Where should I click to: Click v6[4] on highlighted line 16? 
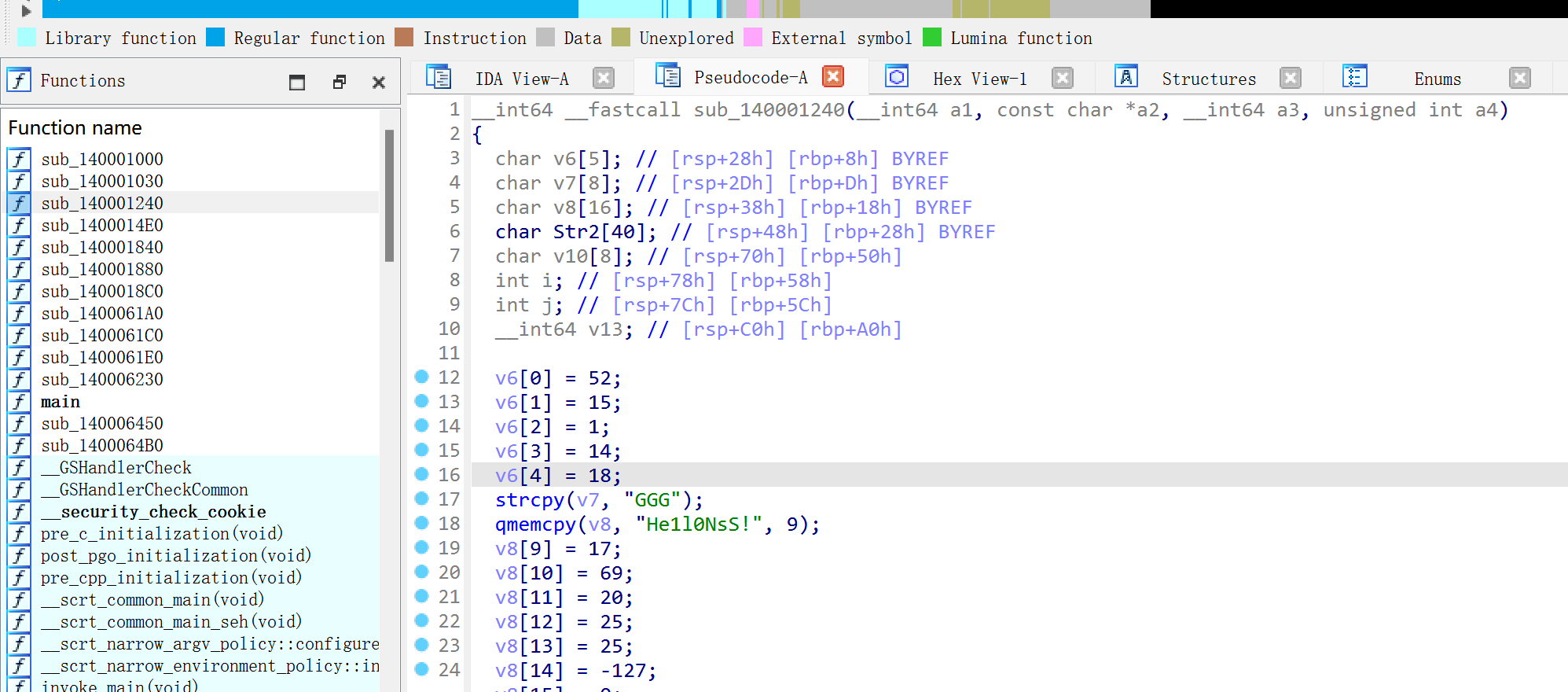523,476
